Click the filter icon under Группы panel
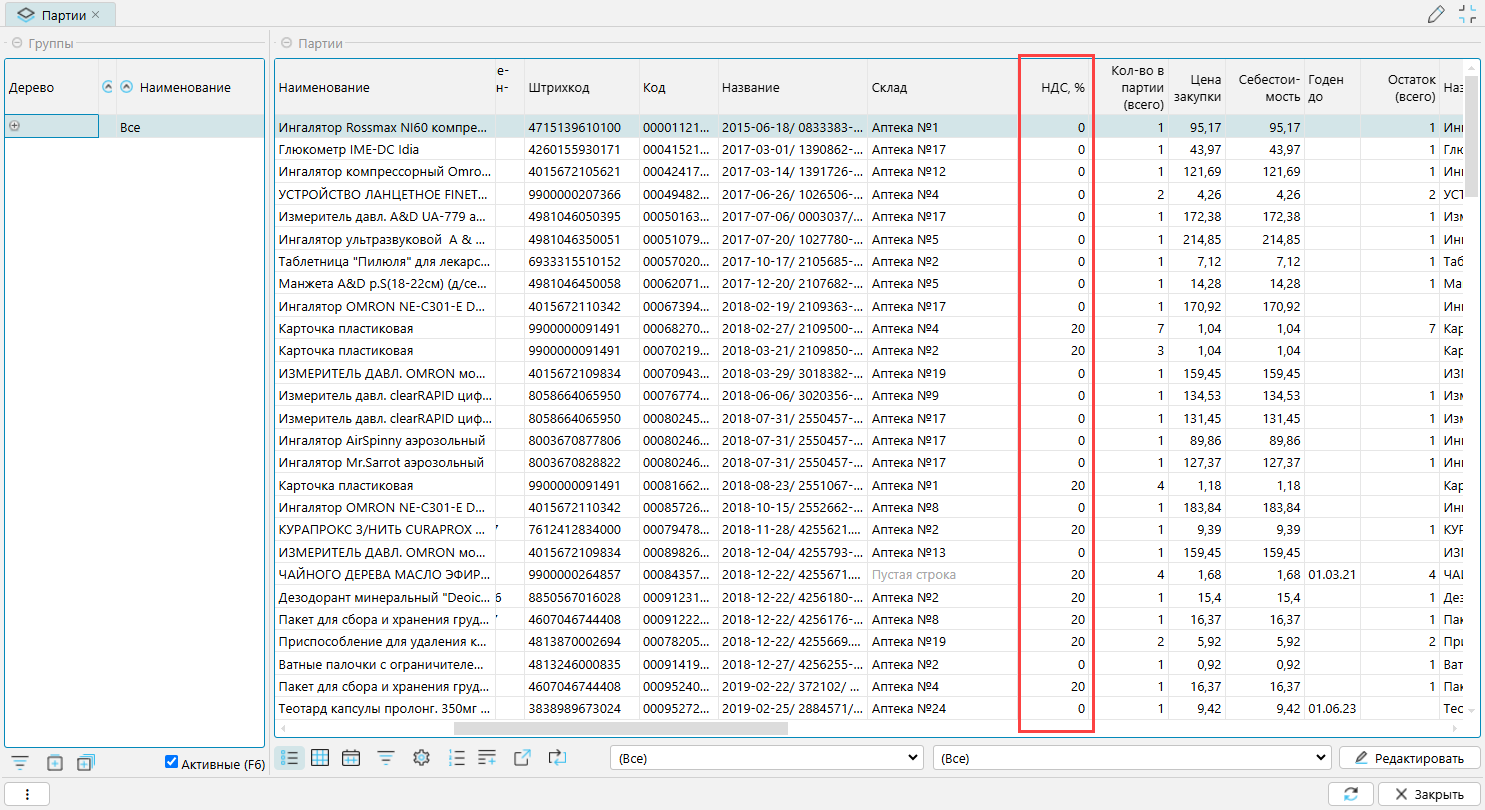The image size is (1485, 810). coord(19,763)
